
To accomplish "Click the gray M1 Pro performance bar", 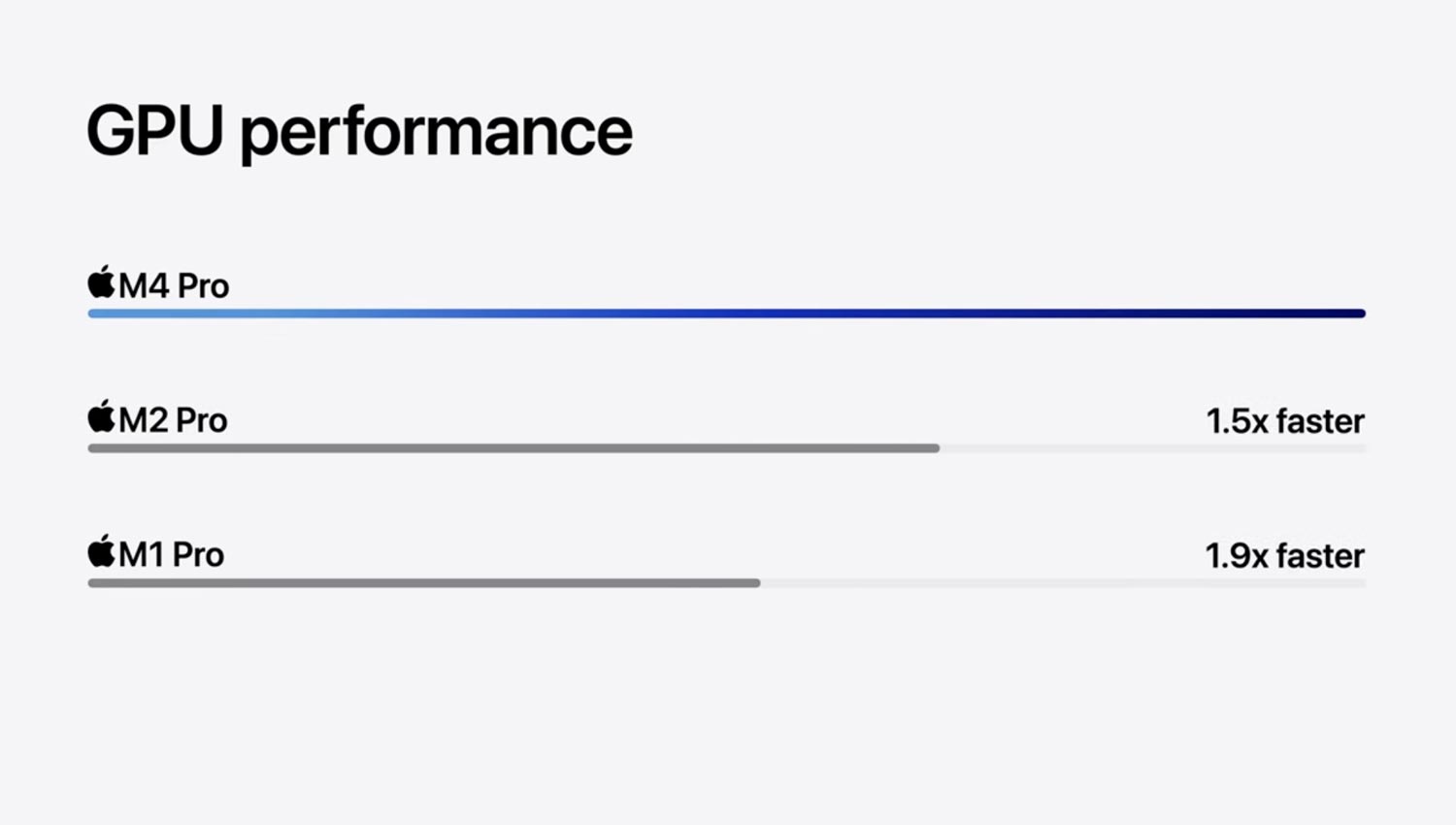I will 424,583.
